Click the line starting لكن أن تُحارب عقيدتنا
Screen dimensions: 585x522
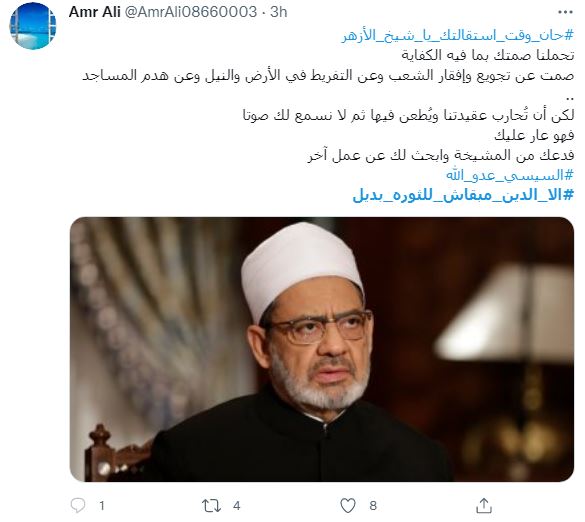click(408, 115)
